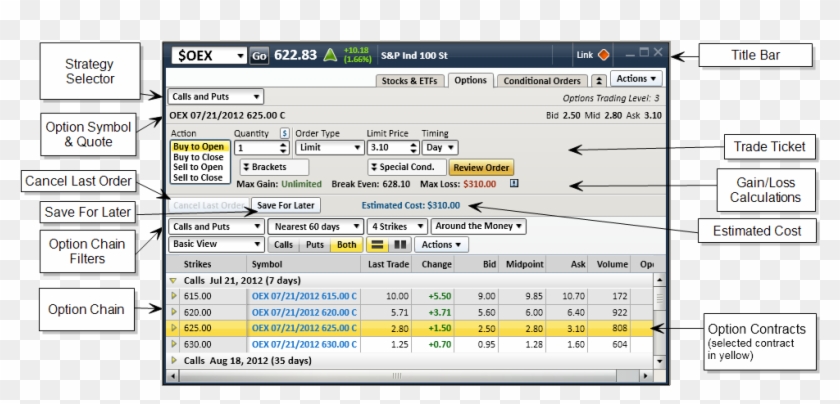Expand the 625.00 strike row arrow
Viewport: 840px width, 404px height.
point(174,328)
